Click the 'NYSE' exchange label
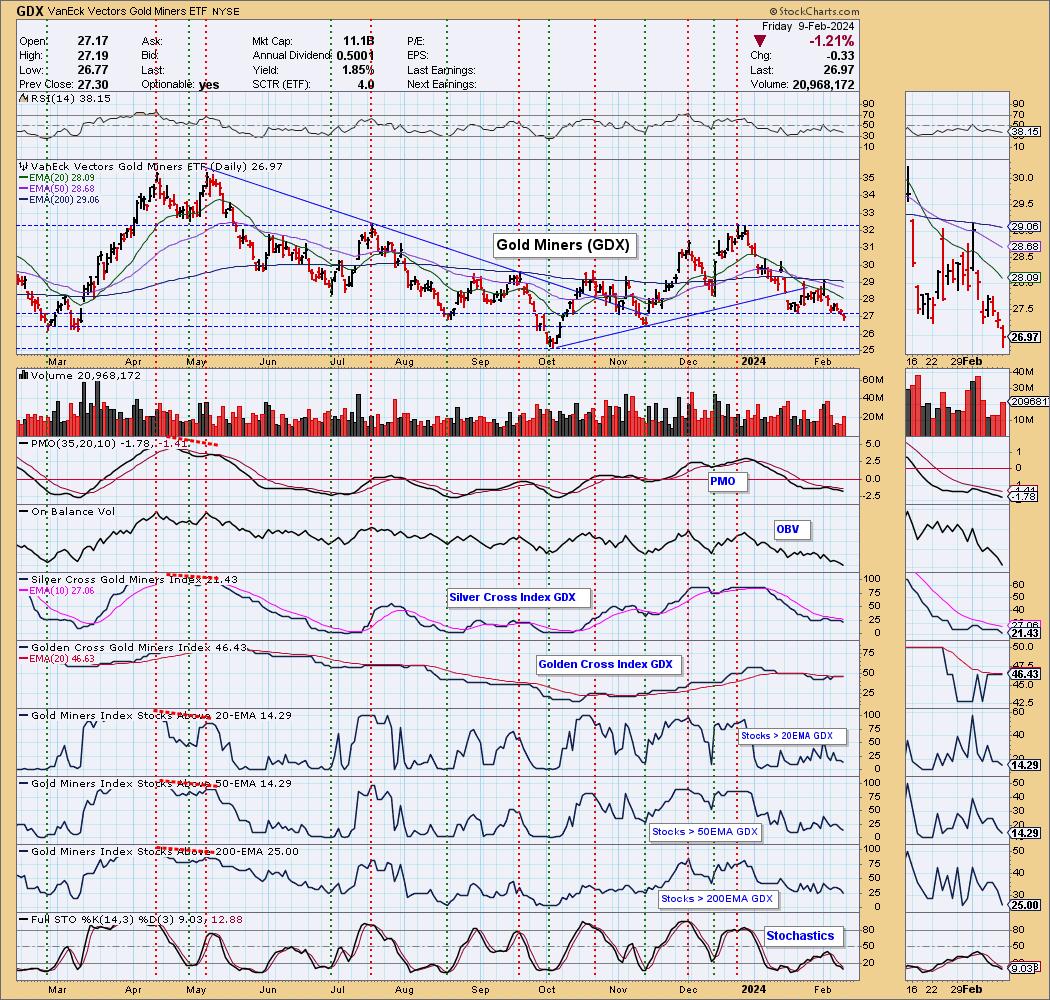 click(228, 11)
